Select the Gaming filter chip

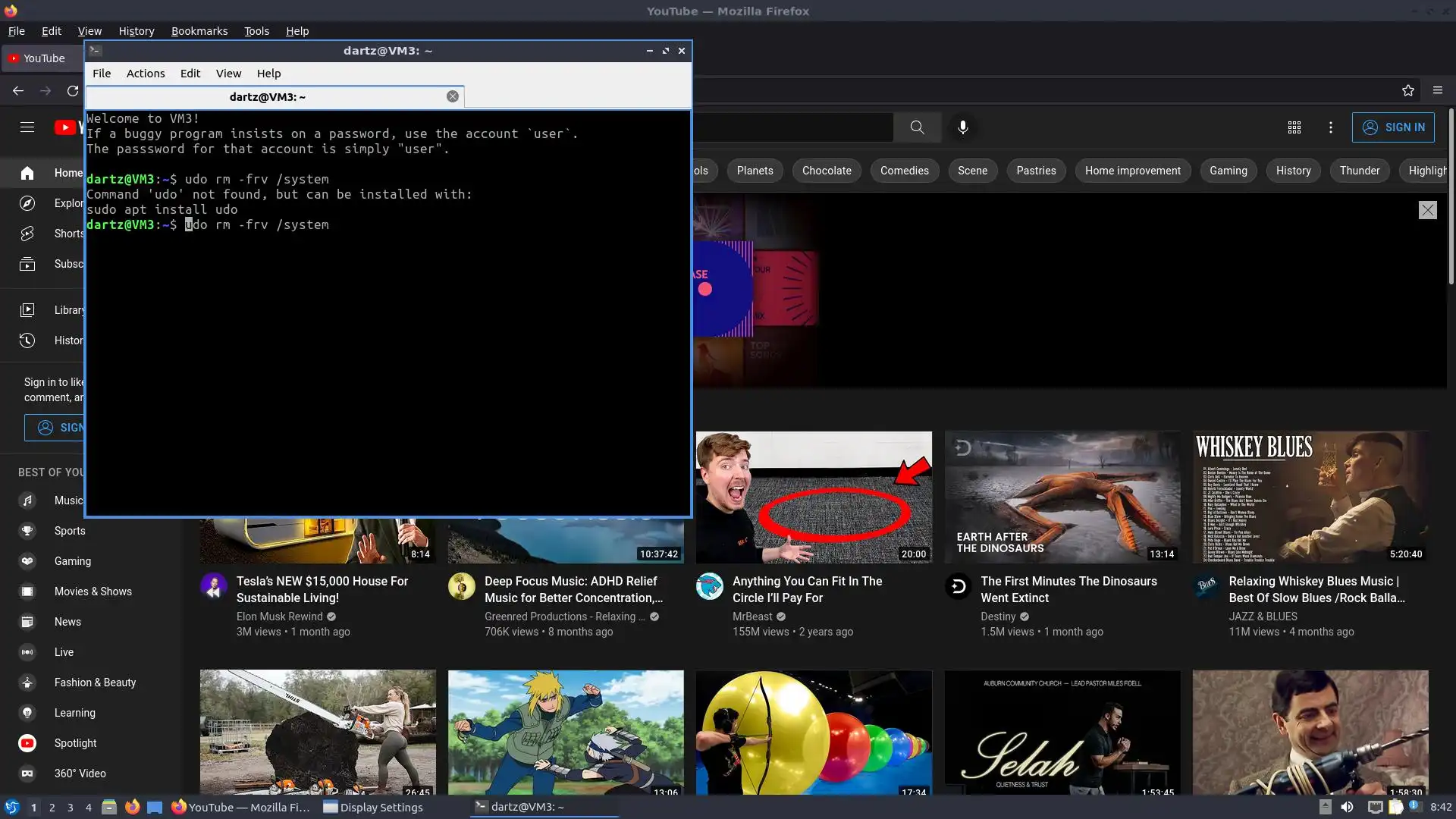[x=1228, y=171]
